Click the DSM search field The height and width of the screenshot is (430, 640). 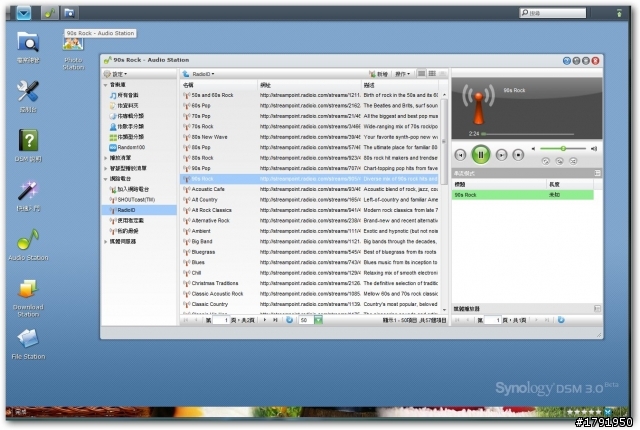pos(553,13)
